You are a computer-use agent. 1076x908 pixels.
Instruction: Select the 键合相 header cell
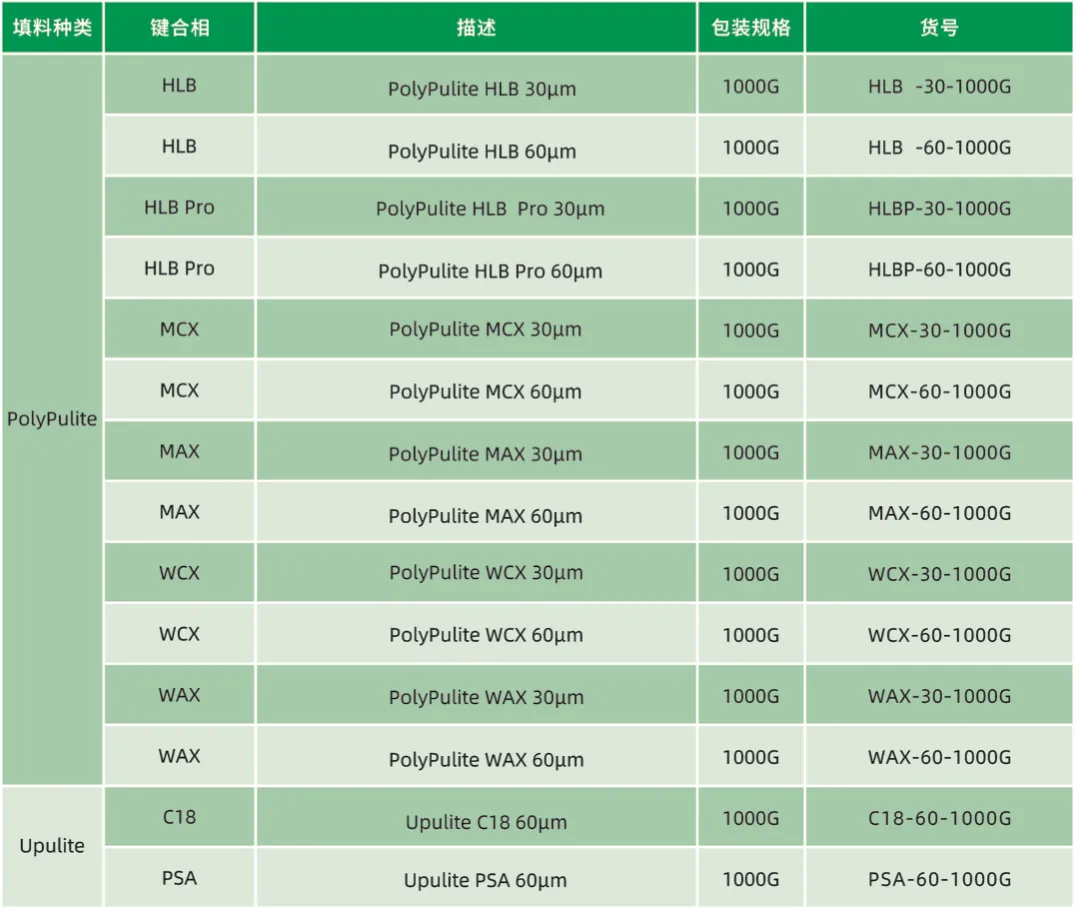pos(180,27)
